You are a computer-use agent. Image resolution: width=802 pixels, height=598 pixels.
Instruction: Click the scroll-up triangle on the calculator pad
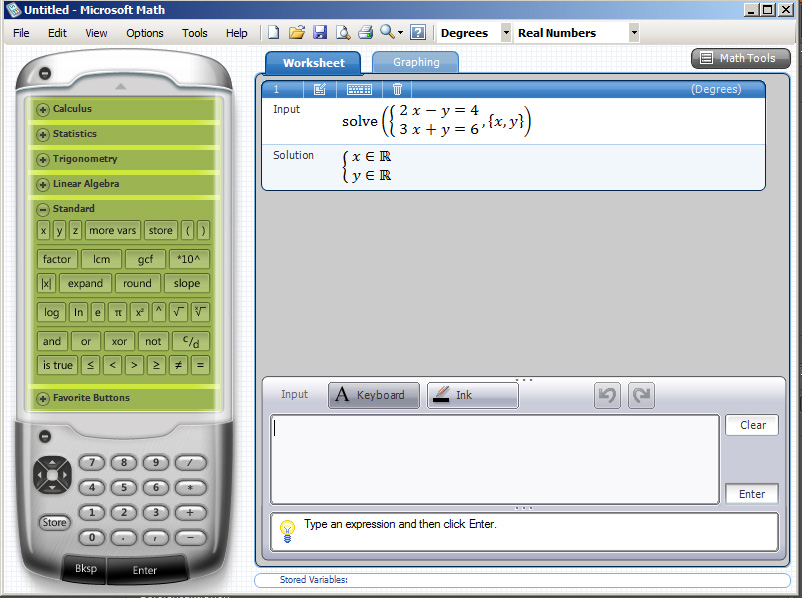point(121,86)
